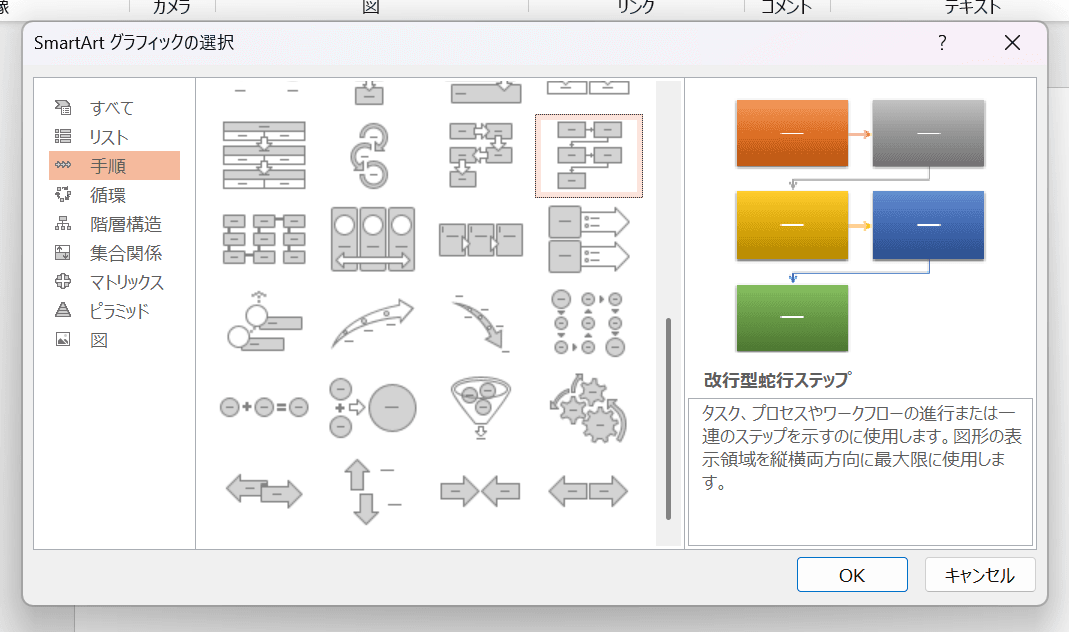Switch to the ピラミッド category
This screenshot has width=1069, height=632.
tap(119, 311)
